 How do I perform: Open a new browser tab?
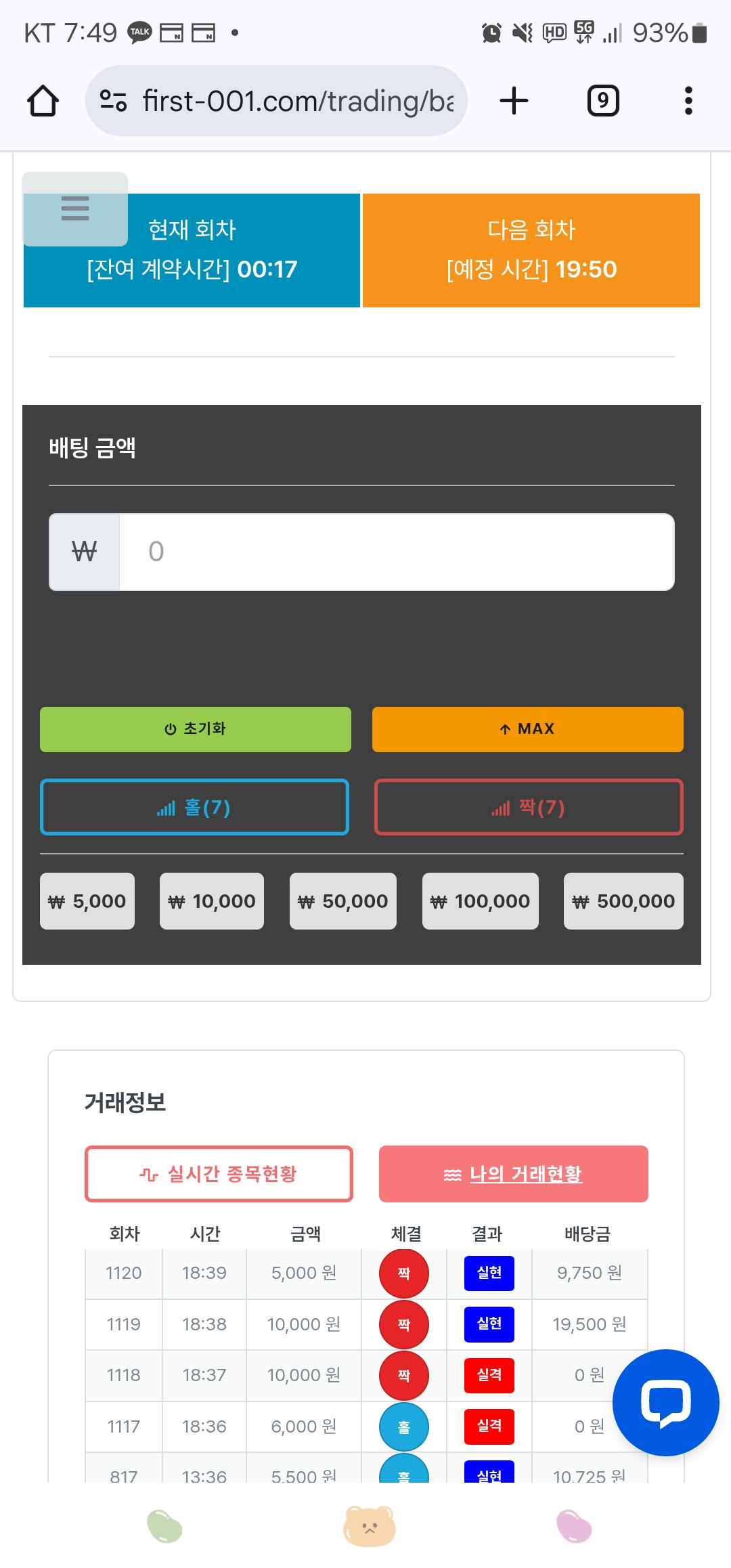point(514,101)
